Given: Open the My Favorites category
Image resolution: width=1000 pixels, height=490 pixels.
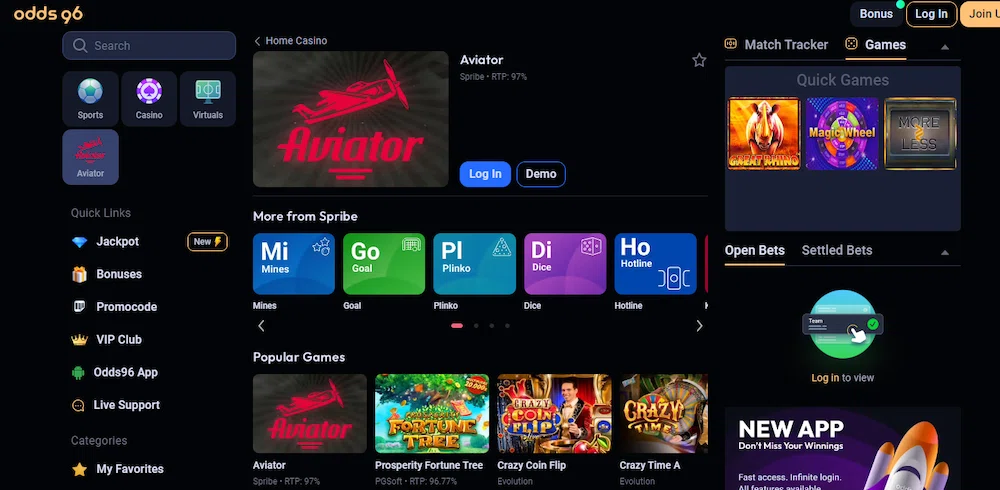Looking at the screenshot, I should point(130,470).
